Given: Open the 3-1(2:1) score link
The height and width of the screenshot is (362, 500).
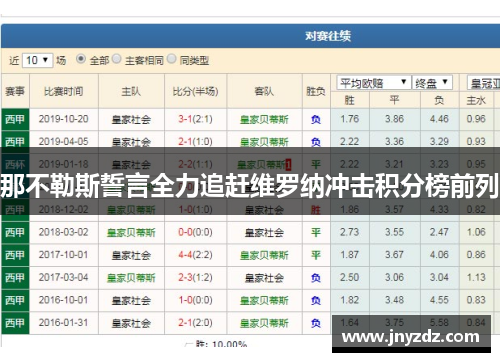Looking at the screenshot, I should tap(195, 119).
